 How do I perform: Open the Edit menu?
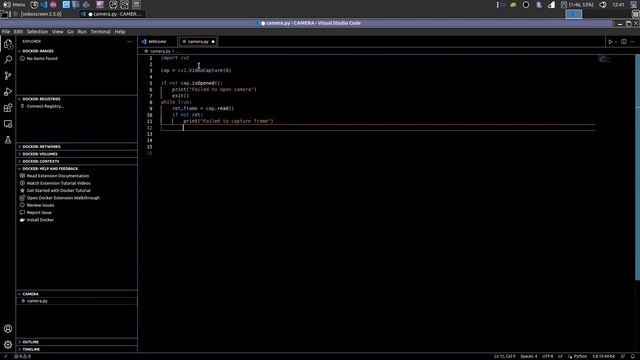pyautogui.click(x=18, y=31)
